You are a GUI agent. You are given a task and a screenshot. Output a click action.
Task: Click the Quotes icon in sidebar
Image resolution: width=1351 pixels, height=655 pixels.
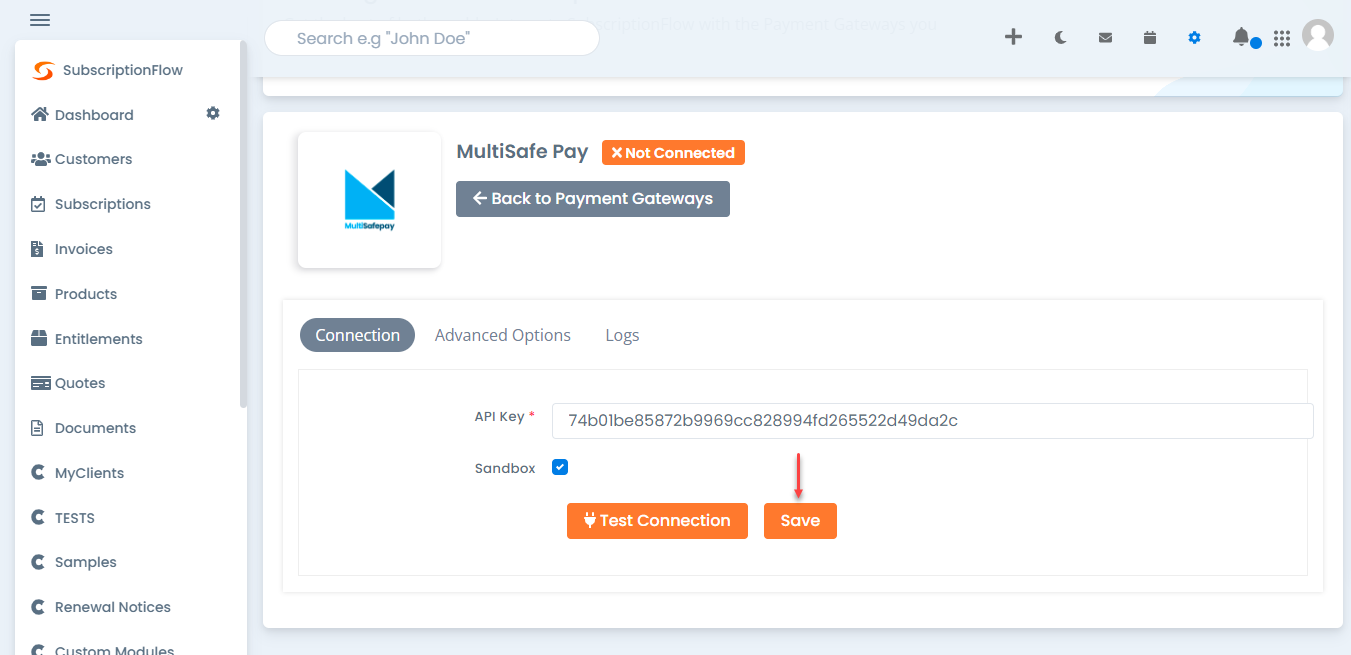40,383
